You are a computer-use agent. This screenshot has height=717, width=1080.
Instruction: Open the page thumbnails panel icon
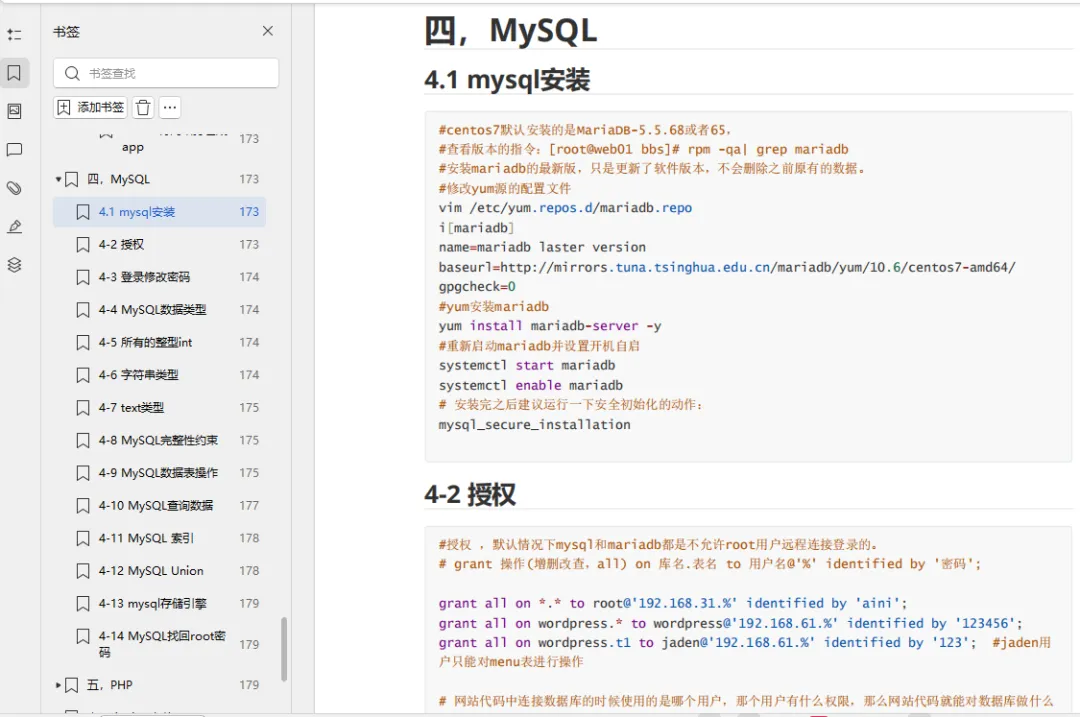pyautogui.click(x=14, y=112)
